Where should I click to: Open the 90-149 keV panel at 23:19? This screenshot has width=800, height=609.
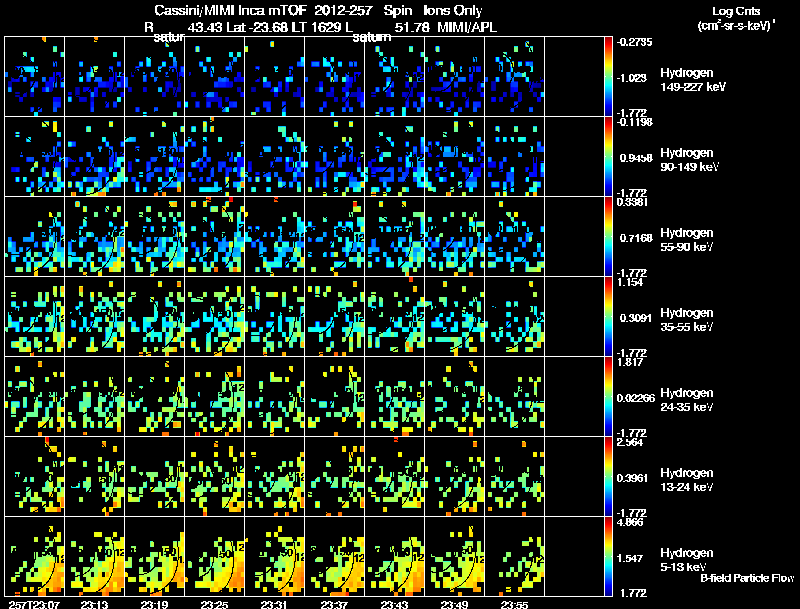[155, 157]
